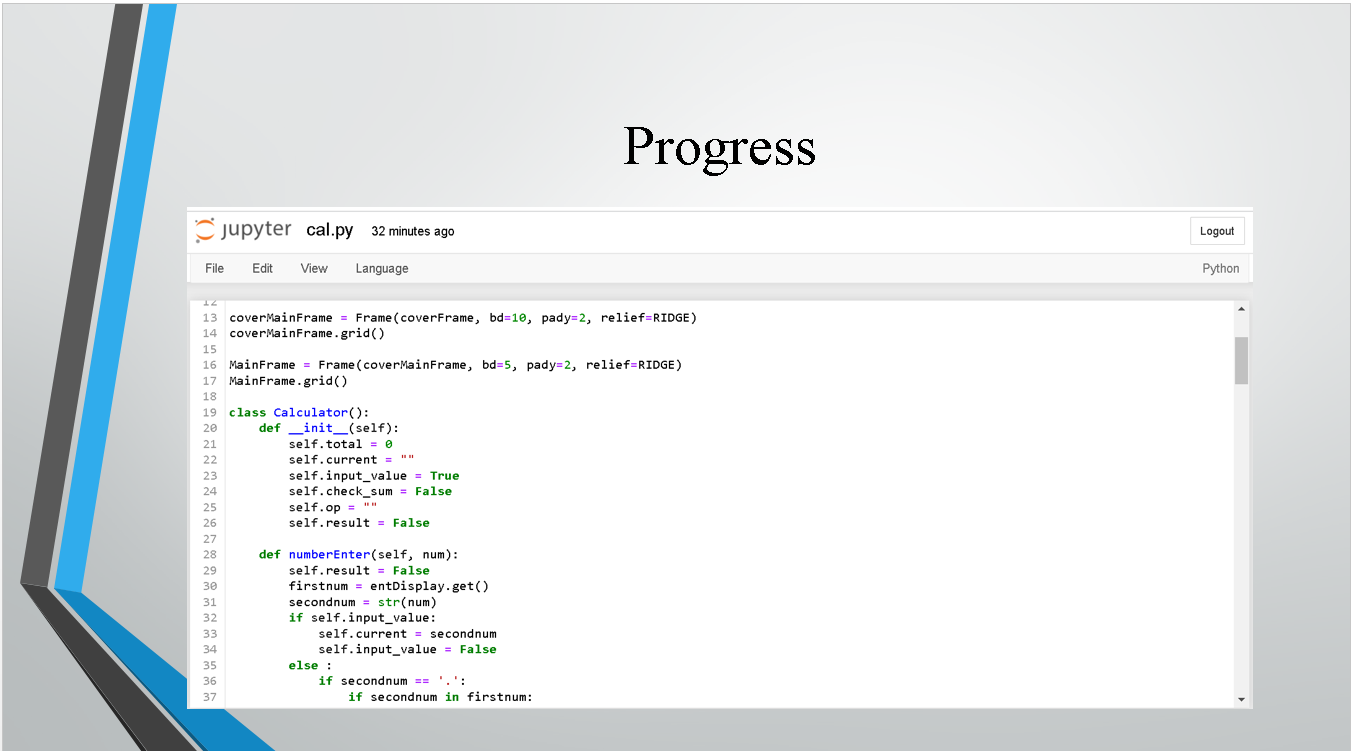Open the Edit menu
The image size is (1351, 751).
(x=262, y=268)
